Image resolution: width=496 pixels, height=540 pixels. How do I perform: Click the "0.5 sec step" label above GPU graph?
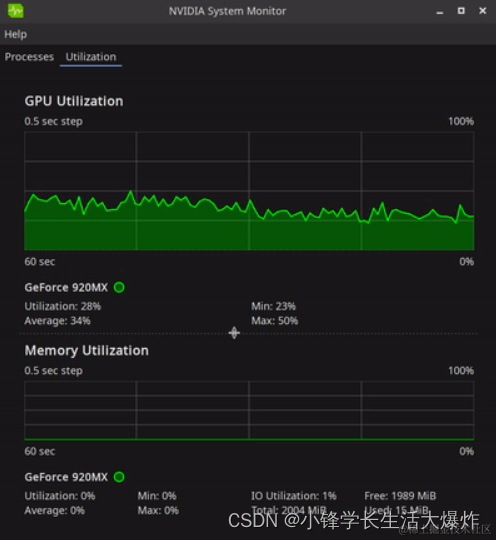53,122
